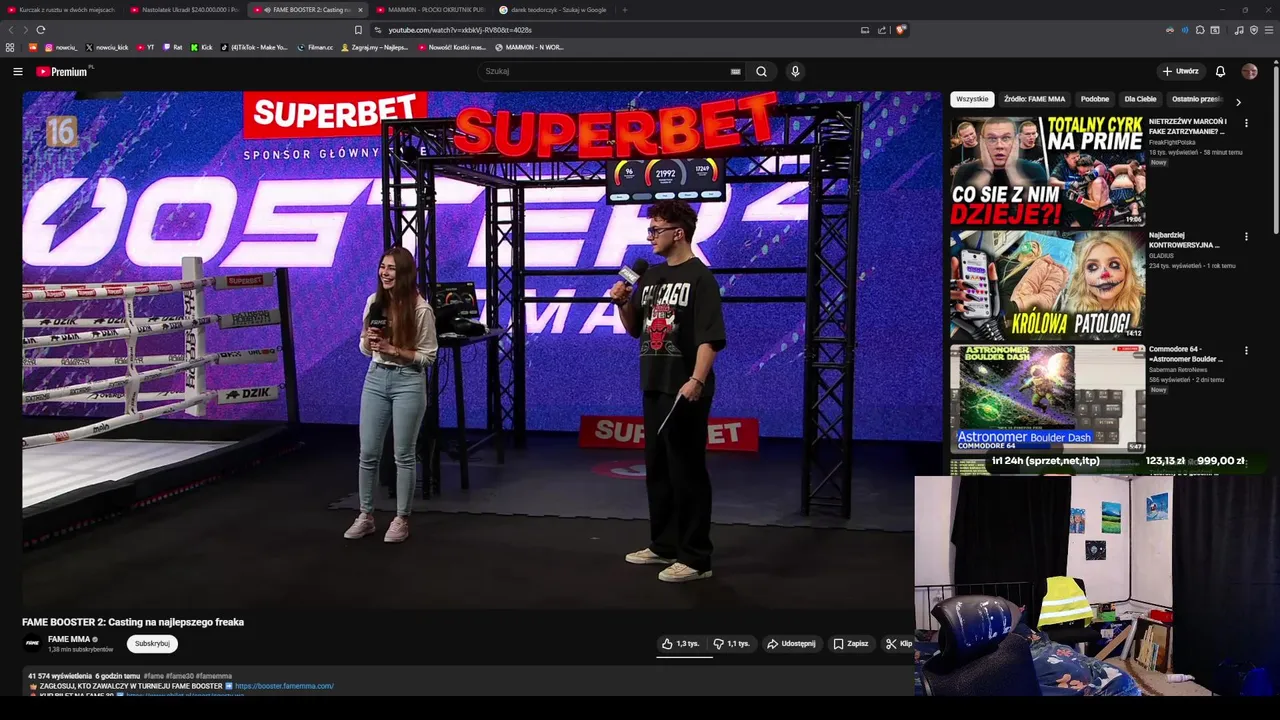Open the Utwórz create dropdown
The height and width of the screenshot is (720, 1280).
tap(1180, 71)
